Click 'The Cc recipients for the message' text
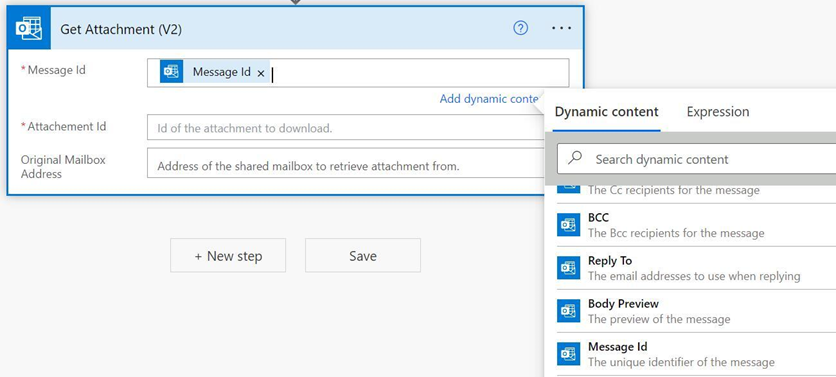Viewport: 836px width, 377px height. coord(674,190)
